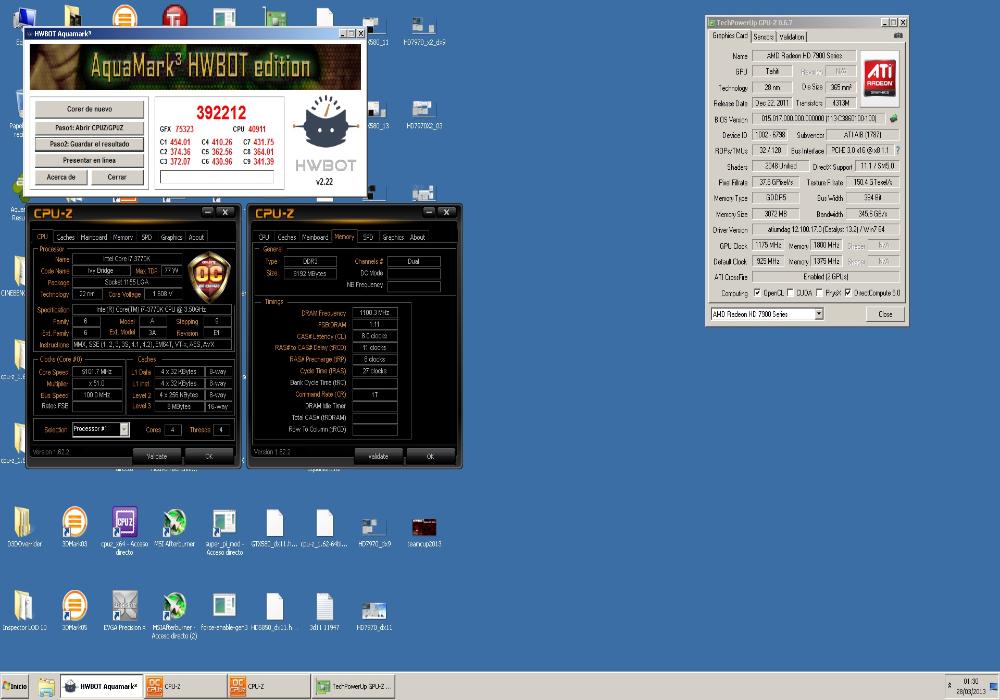Click the bus interface question mark in GPU-Z
The width and height of the screenshot is (1000, 700).
[897, 150]
